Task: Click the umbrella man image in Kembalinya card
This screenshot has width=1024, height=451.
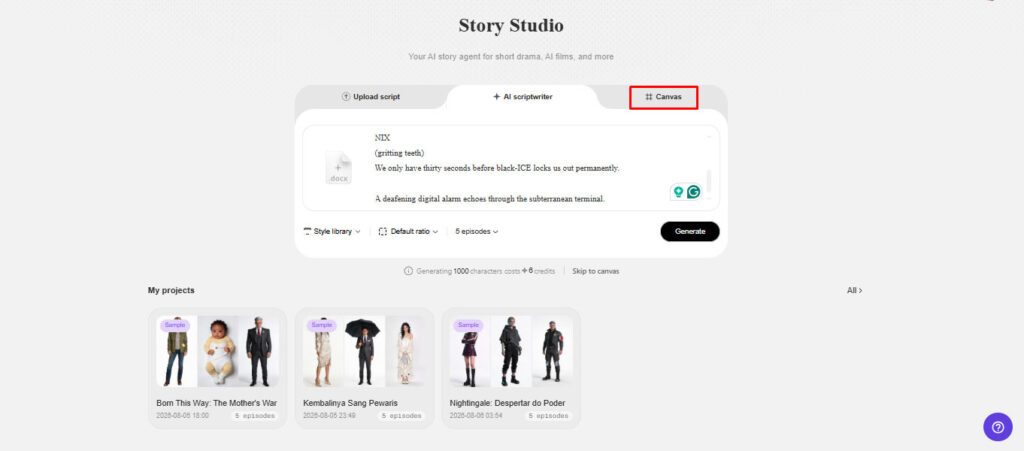Action: [364, 352]
